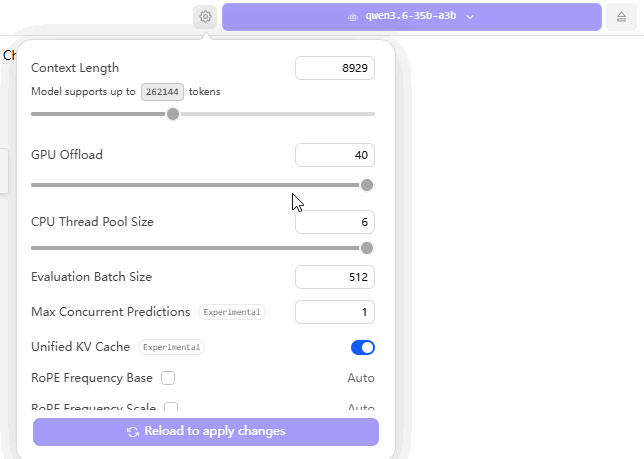The image size is (644, 459).
Task: Click the model settings gear icon
Action: point(205,17)
